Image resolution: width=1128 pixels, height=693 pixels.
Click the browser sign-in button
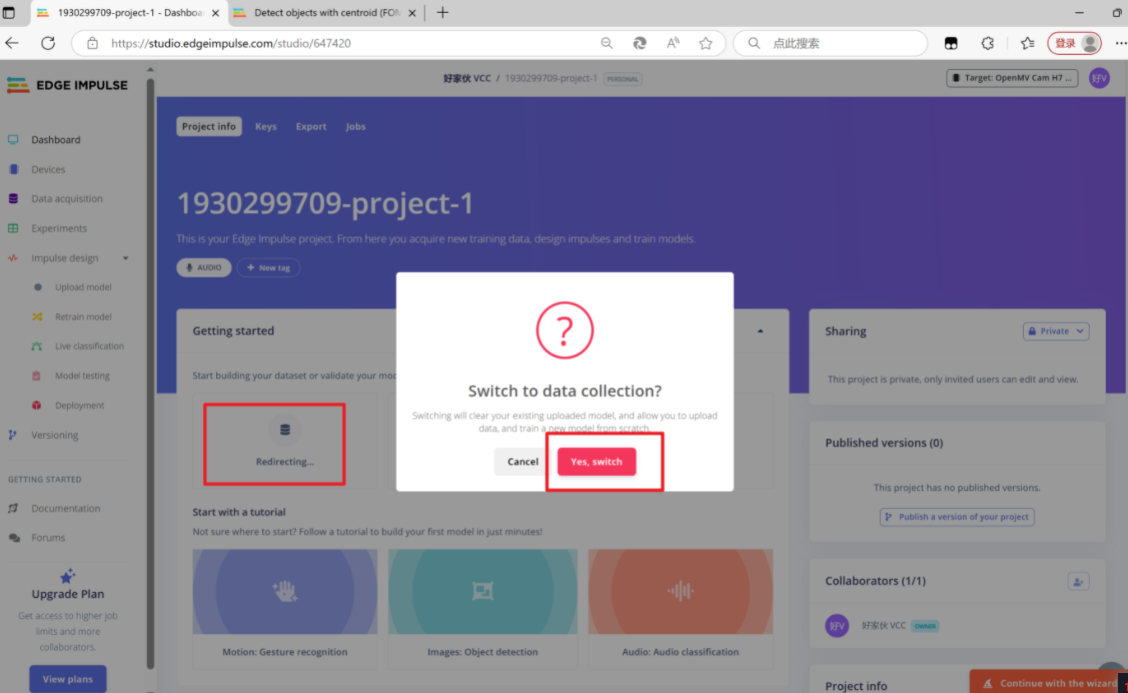point(1075,43)
